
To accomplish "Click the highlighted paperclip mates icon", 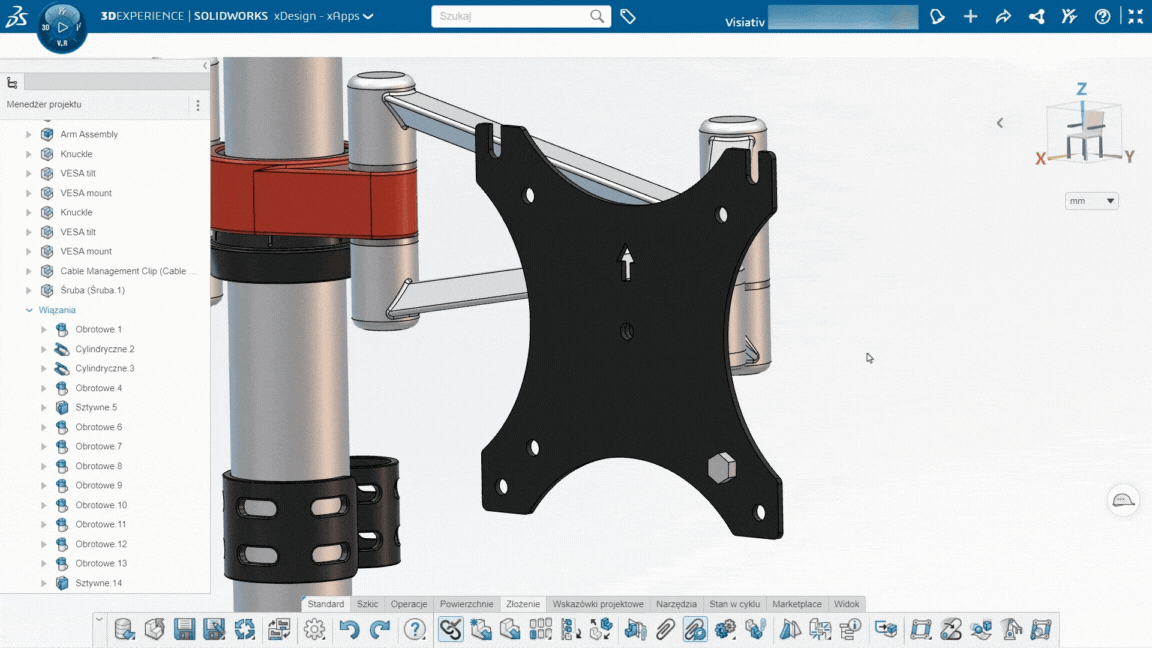I will [694, 630].
